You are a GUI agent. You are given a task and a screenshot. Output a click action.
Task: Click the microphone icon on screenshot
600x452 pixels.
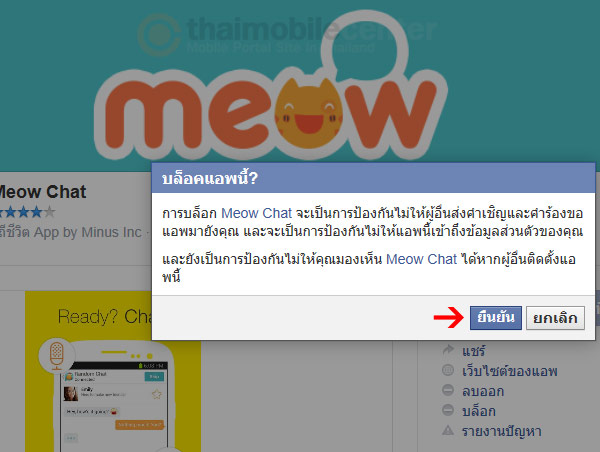57,354
